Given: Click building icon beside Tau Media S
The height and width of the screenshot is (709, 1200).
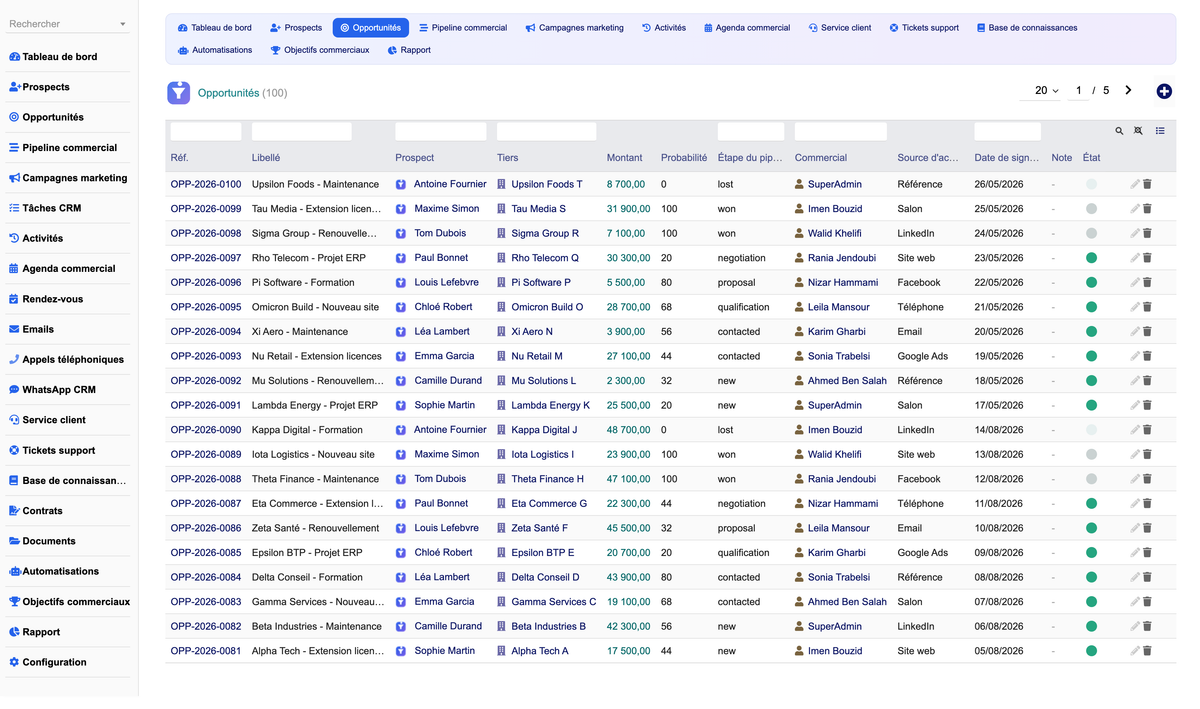Looking at the screenshot, I should point(502,209).
